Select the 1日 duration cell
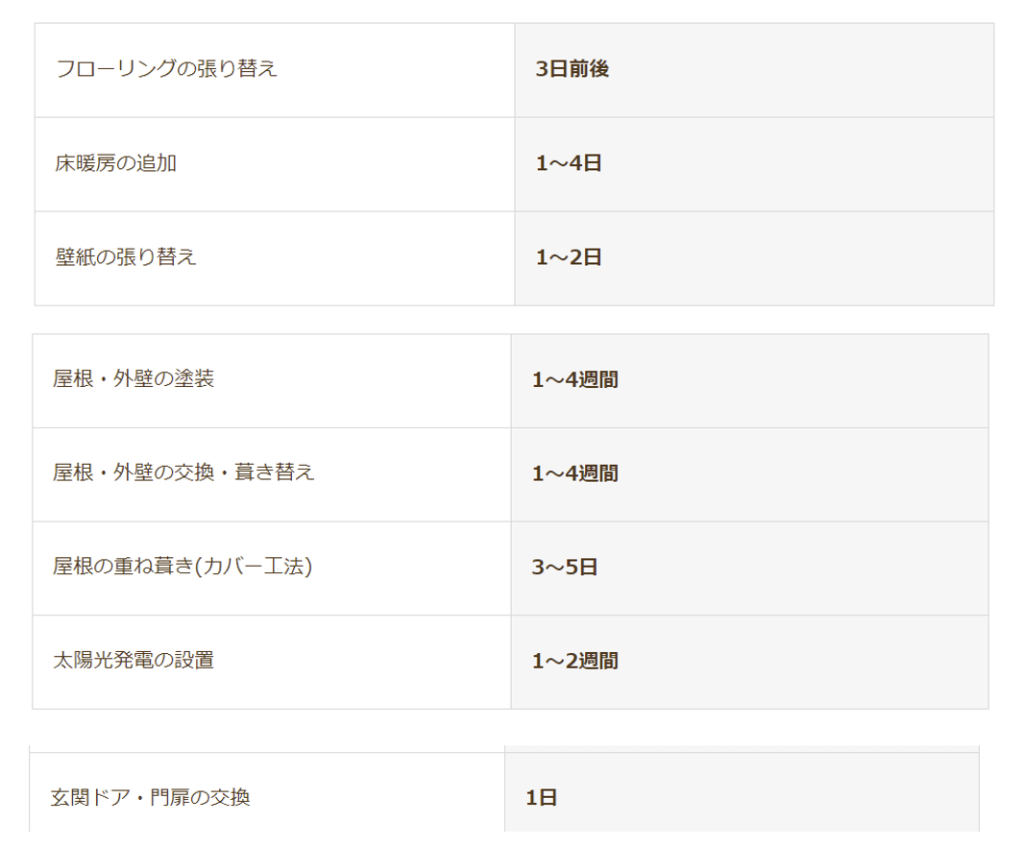This screenshot has height=847, width=1024. (x=541, y=798)
